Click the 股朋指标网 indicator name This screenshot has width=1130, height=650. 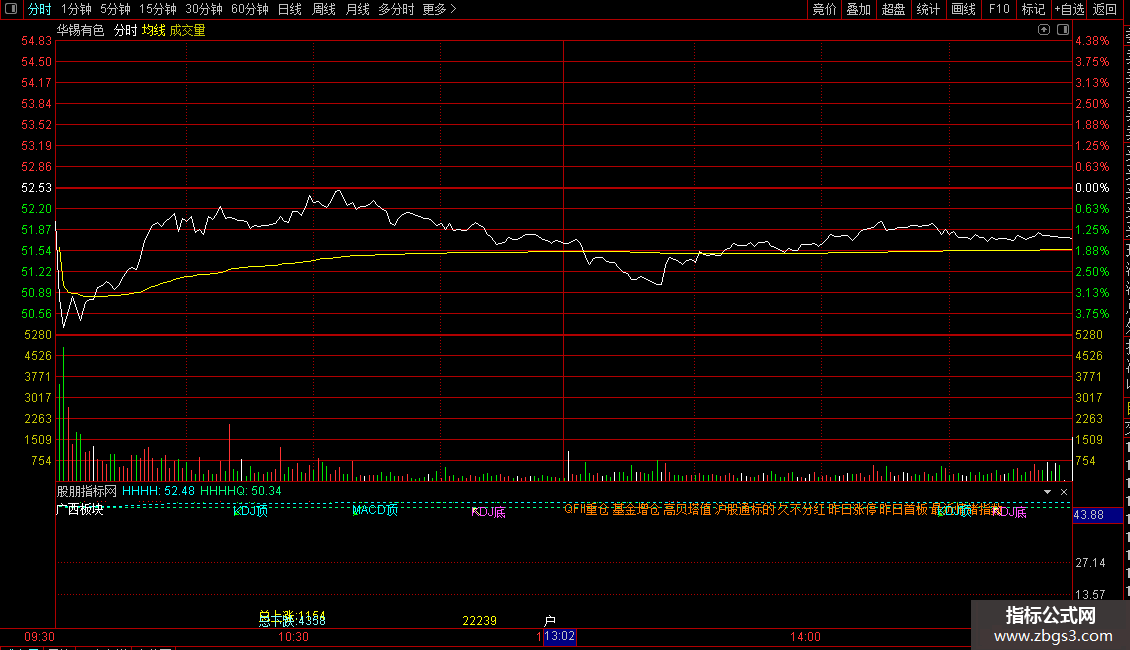coord(86,491)
